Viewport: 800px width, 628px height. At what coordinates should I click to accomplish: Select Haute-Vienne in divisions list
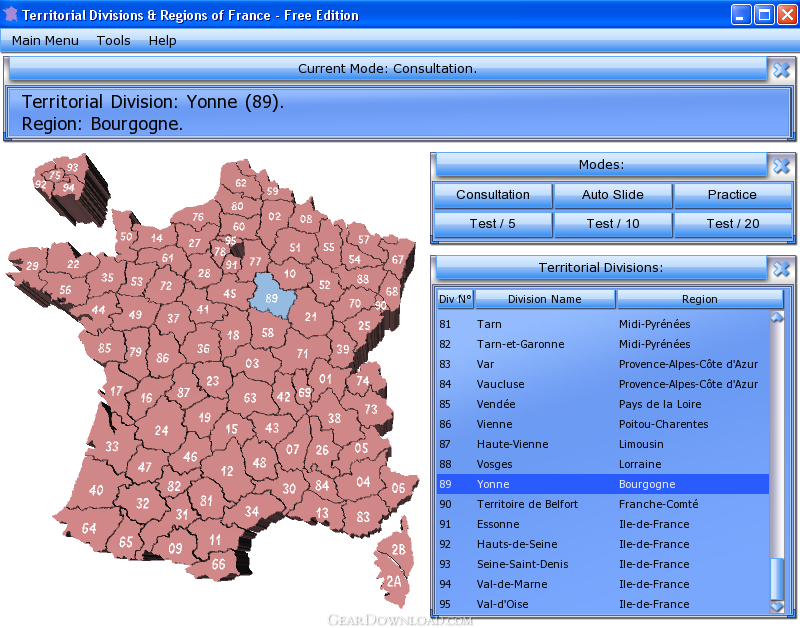click(x=603, y=444)
